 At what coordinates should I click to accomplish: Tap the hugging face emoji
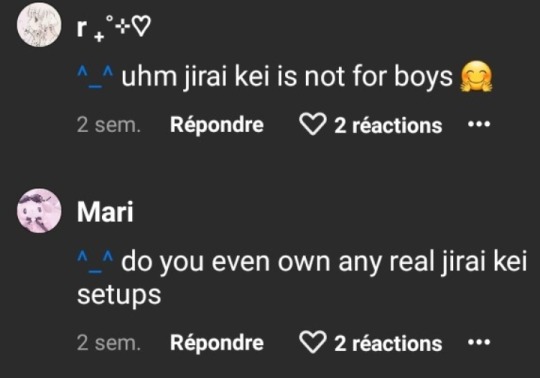point(477,76)
